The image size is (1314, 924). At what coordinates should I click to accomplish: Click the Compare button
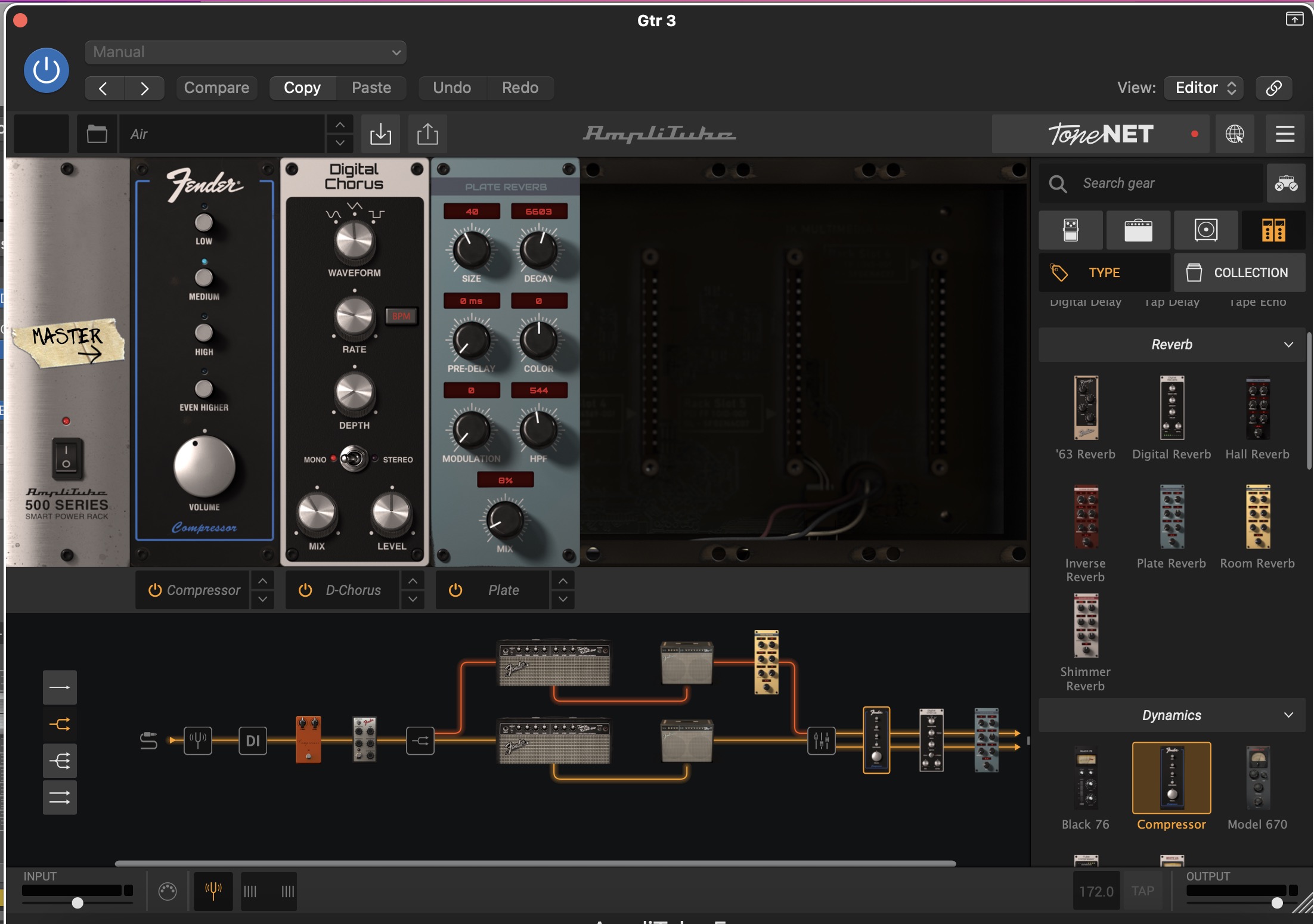click(216, 88)
